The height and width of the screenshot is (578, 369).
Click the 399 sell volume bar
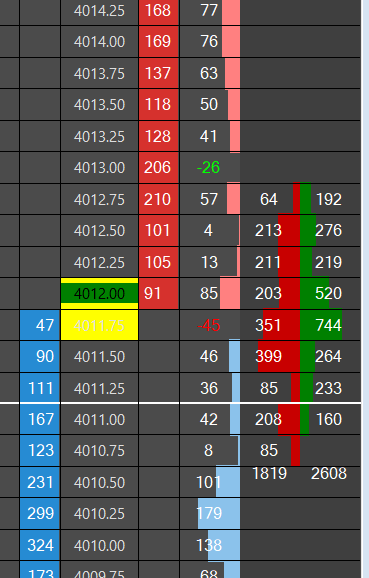tap(279, 356)
